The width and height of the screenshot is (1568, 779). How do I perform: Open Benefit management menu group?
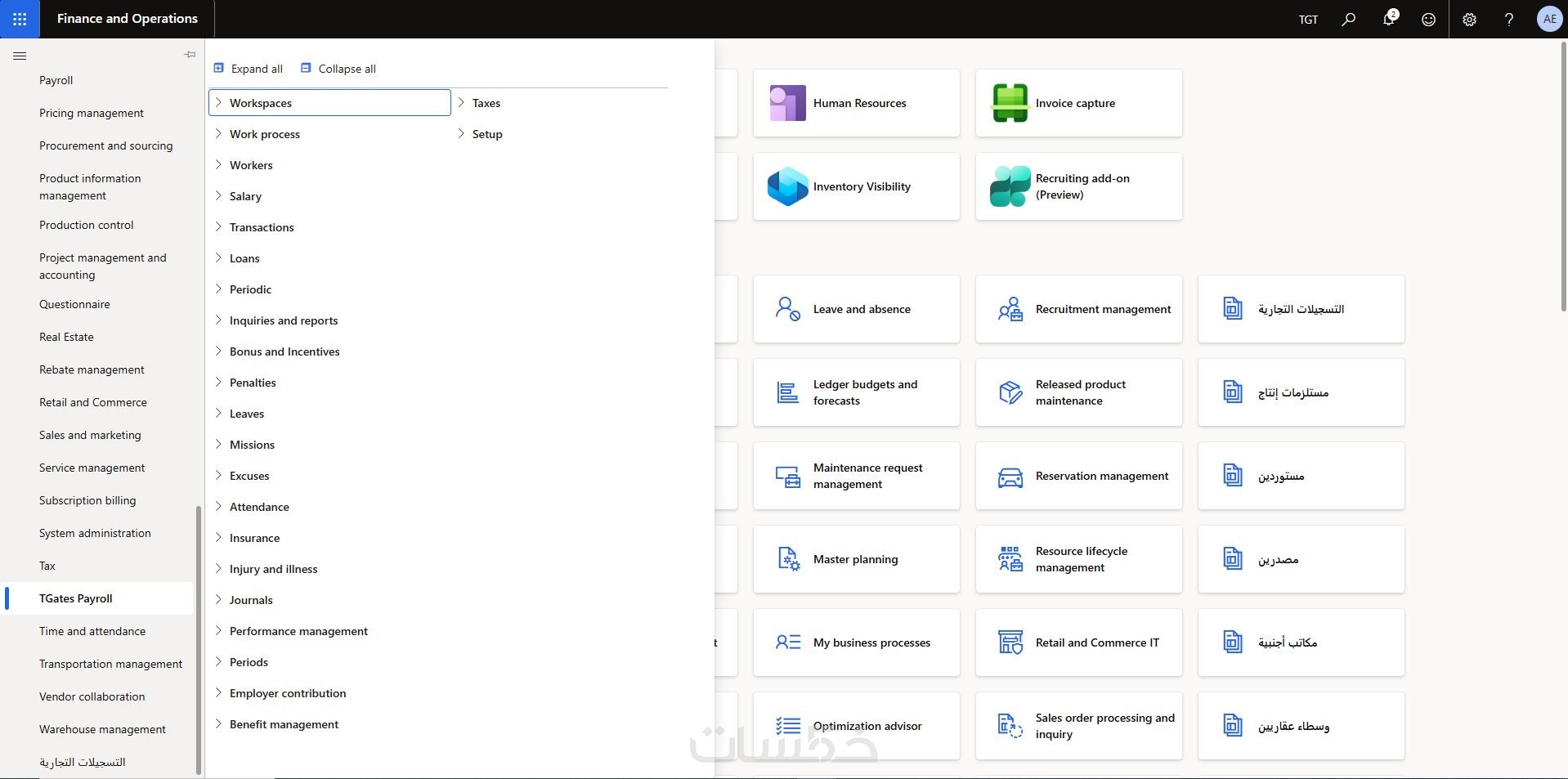[329, 724]
